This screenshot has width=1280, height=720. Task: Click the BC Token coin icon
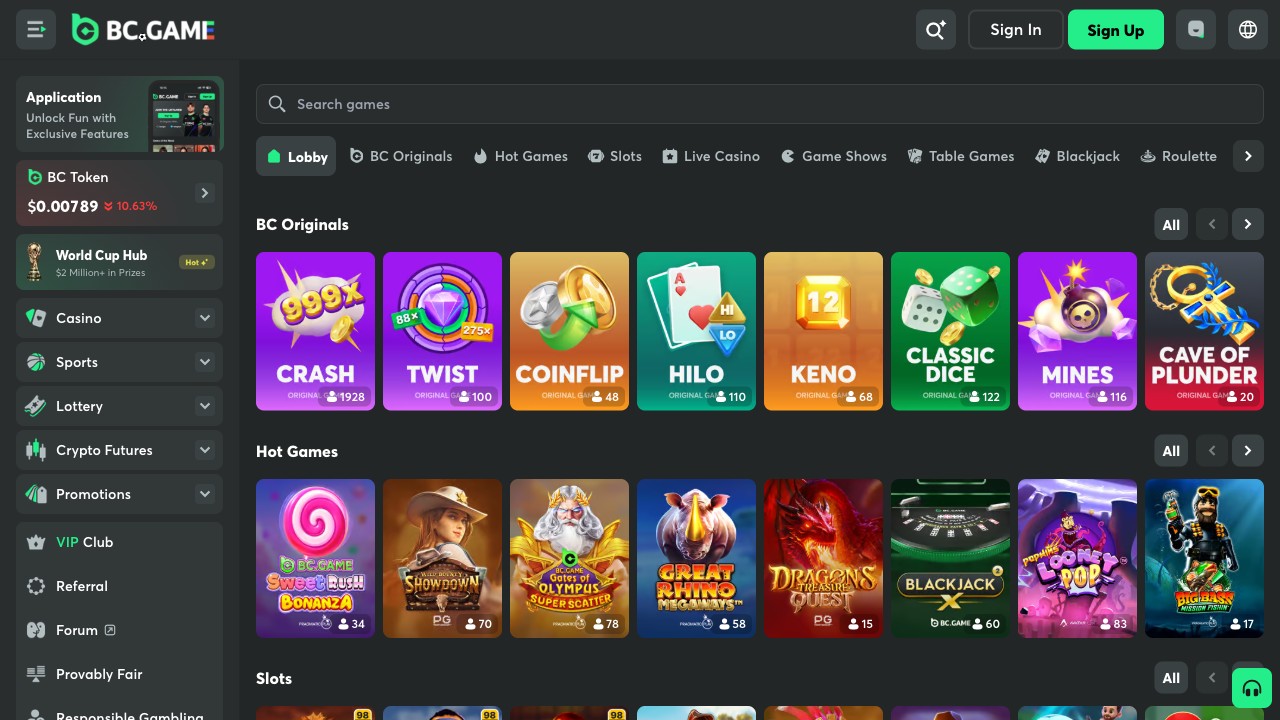[x=35, y=177]
